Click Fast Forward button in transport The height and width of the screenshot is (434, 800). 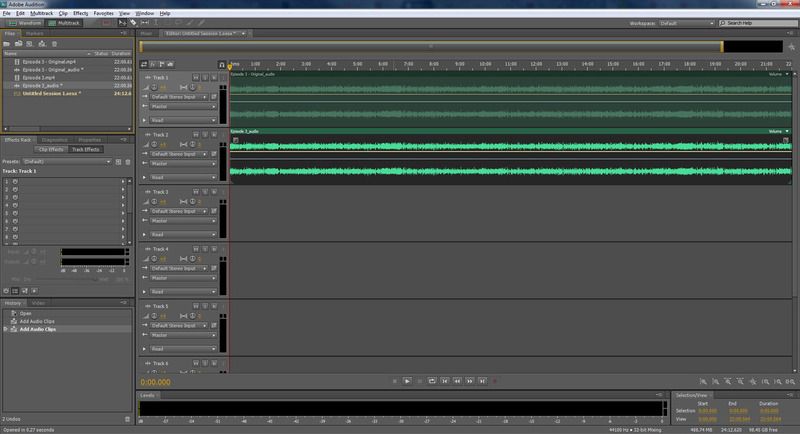[x=469, y=381]
